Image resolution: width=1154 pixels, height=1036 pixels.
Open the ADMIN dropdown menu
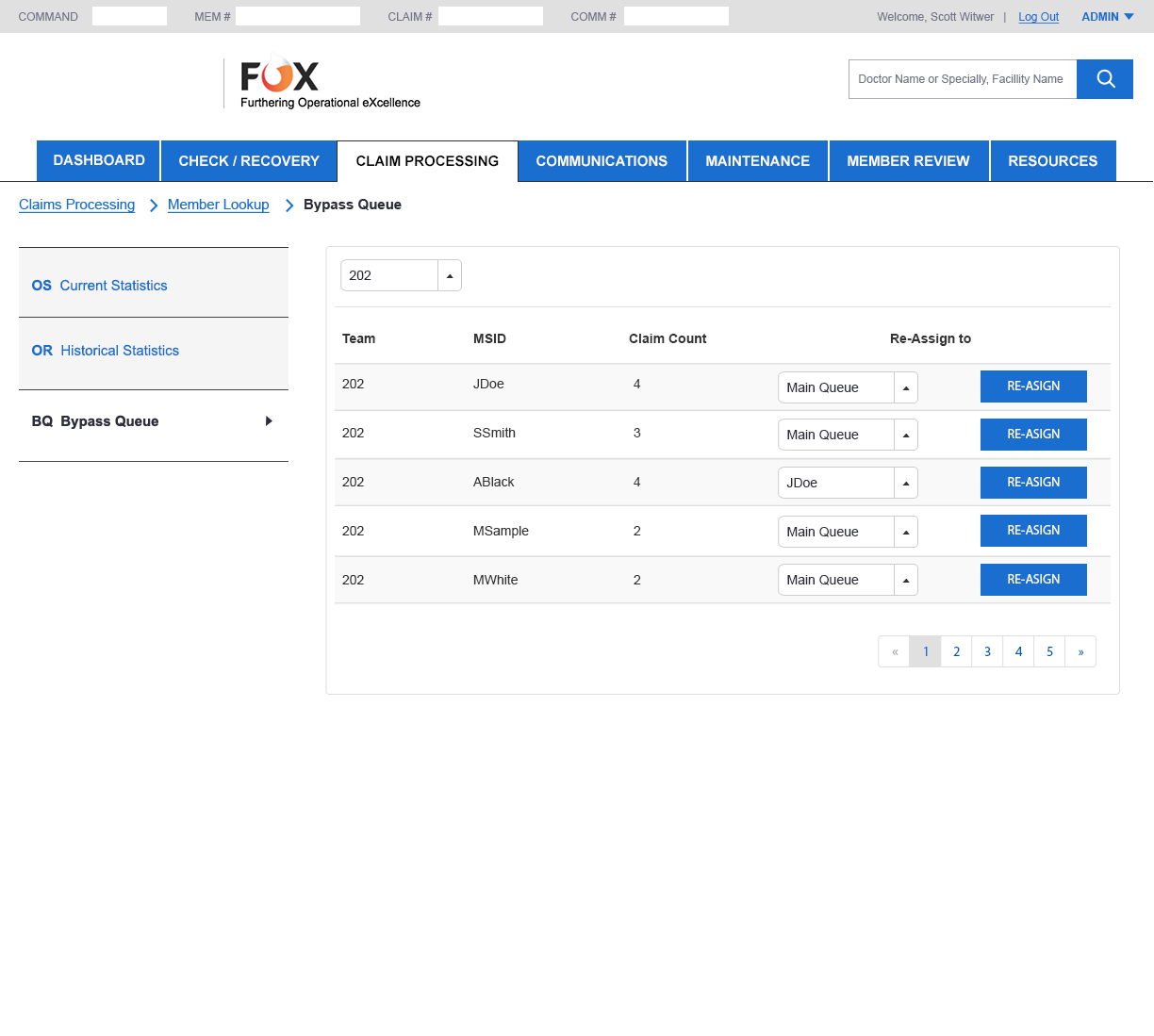click(x=1108, y=17)
